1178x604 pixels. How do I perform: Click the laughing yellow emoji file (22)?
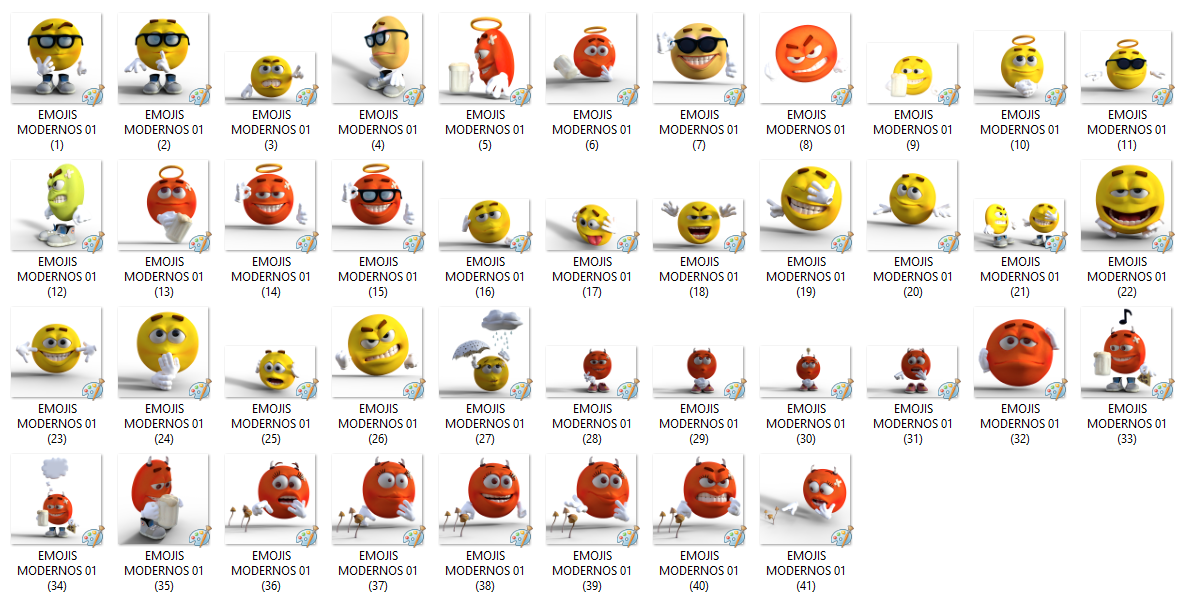1126,206
